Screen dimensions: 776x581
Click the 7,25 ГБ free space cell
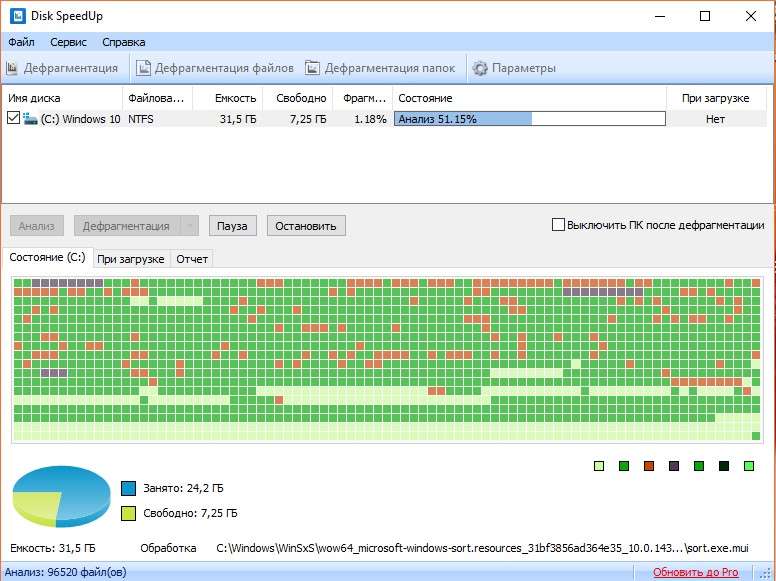pyautogui.click(x=308, y=119)
